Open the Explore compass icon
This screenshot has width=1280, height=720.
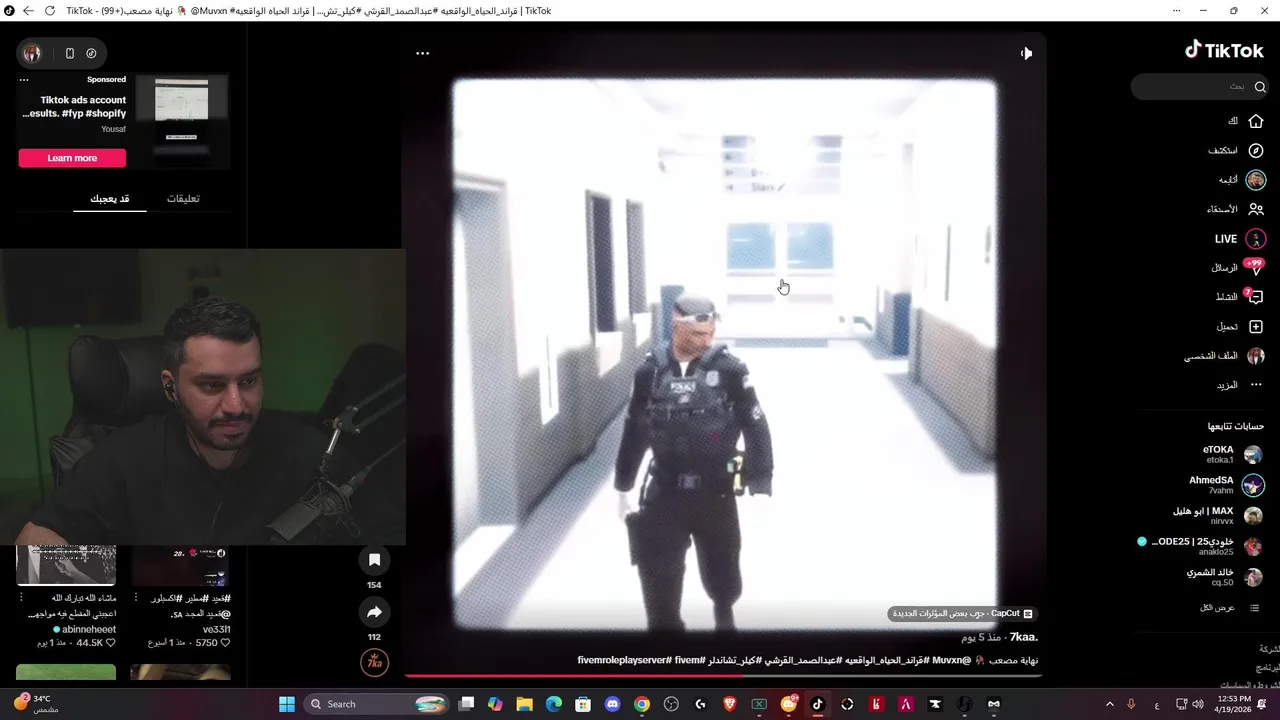click(x=1256, y=151)
